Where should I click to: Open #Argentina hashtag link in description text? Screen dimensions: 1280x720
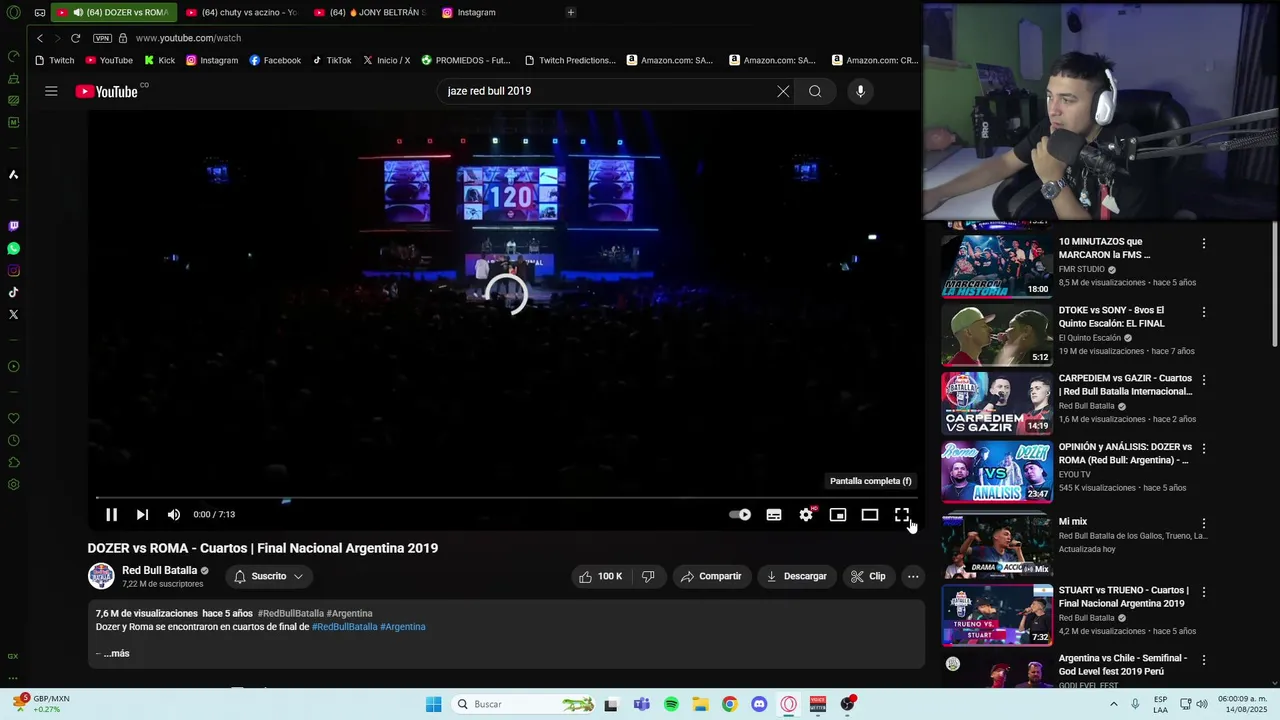pyautogui.click(x=403, y=627)
